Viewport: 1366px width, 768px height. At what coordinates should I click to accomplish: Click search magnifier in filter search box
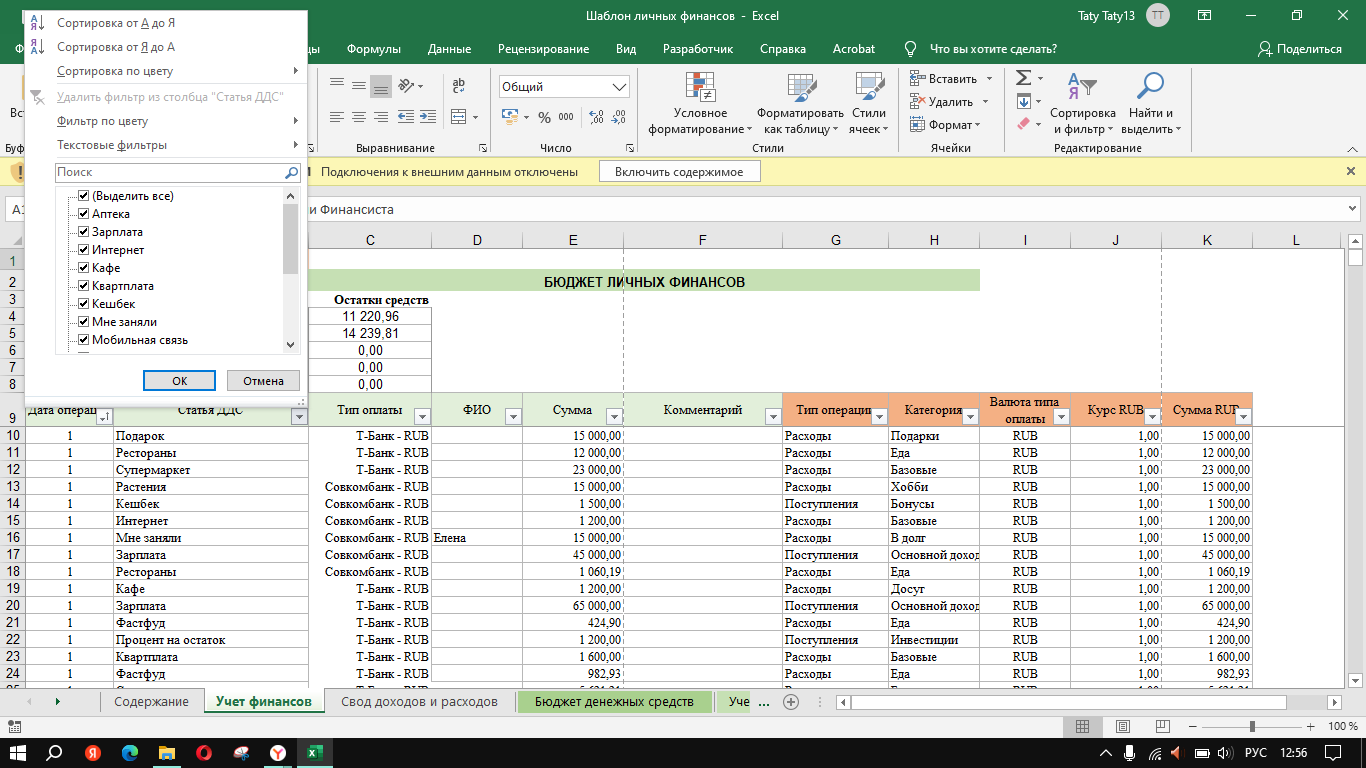pyautogui.click(x=291, y=172)
